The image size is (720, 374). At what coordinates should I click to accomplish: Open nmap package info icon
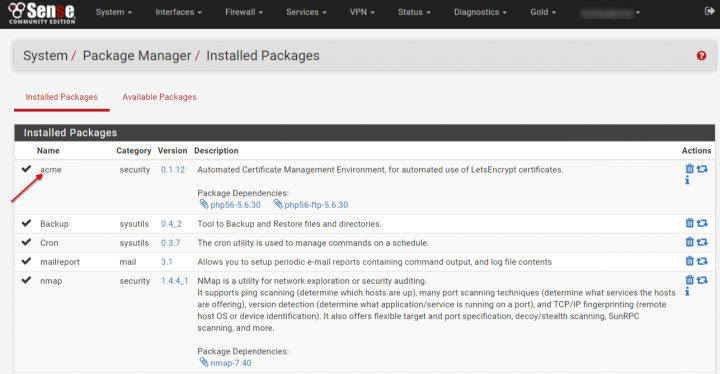[687, 292]
